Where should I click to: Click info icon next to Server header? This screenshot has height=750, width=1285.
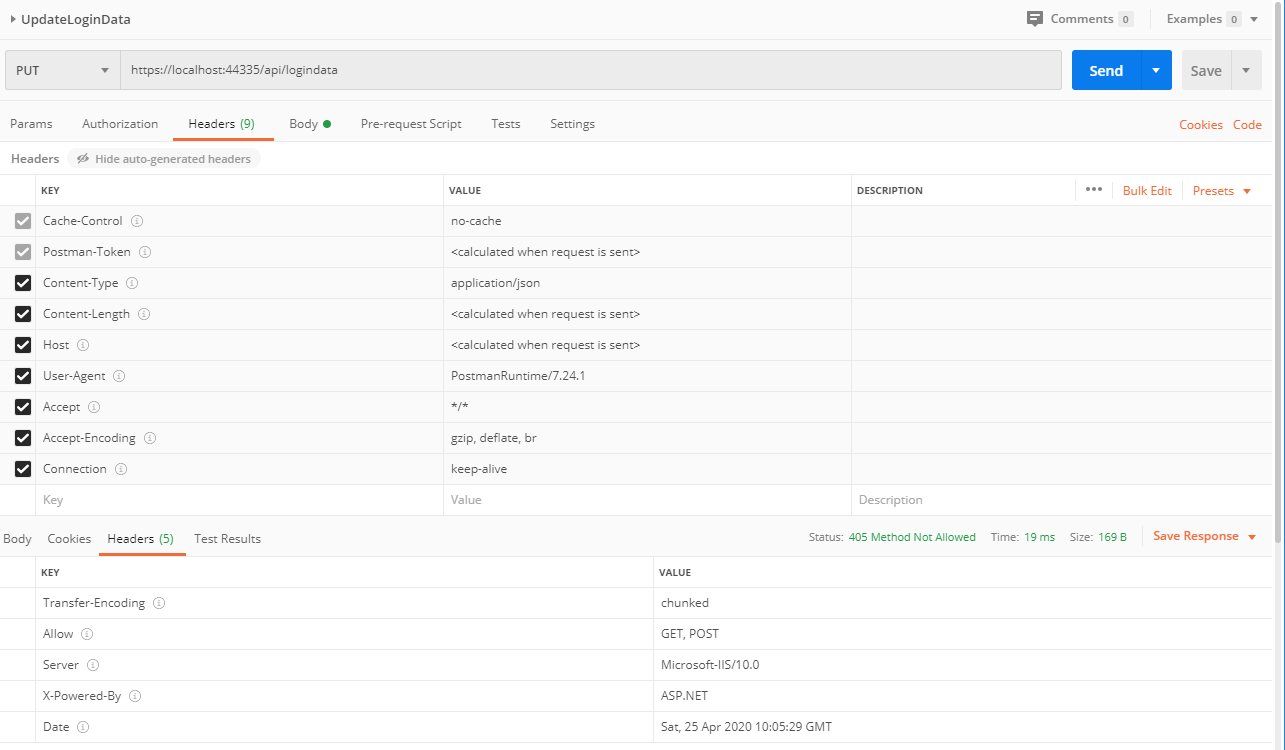93,665
